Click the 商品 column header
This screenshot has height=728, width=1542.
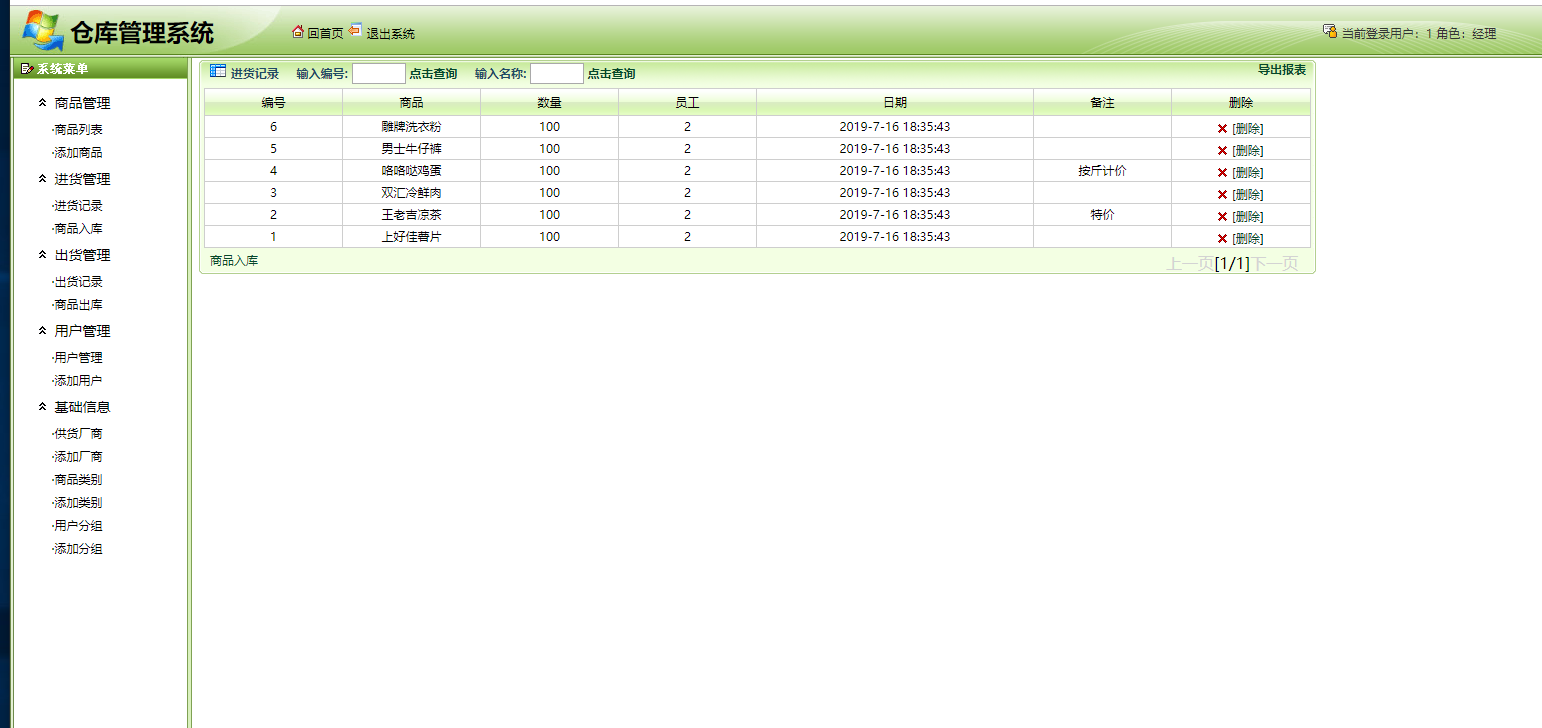tap(411, 103)
